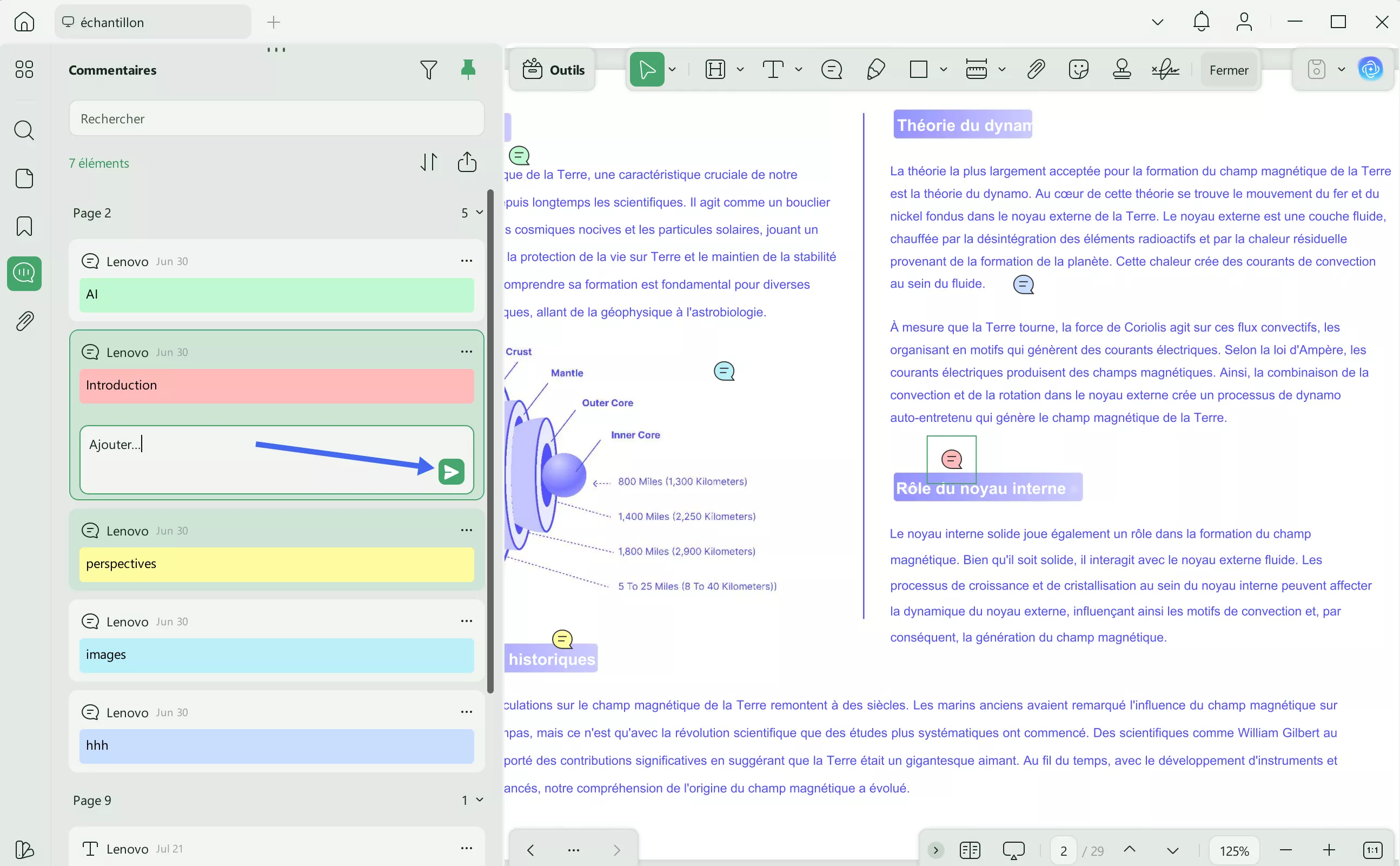Select the pink Introduction comment

(276, 386)
